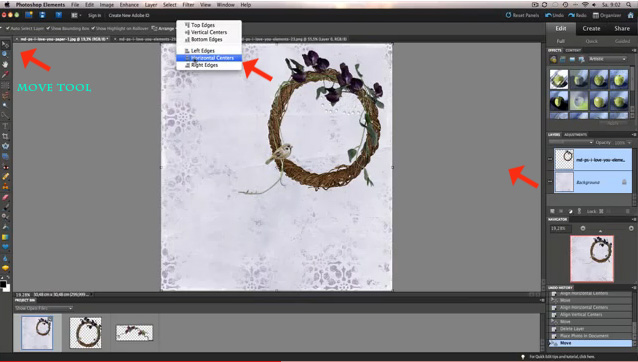Viewport: 638px width, 362px height.
Task: Toggle Show Bounding Box checkbox
Action: (48, 28)
